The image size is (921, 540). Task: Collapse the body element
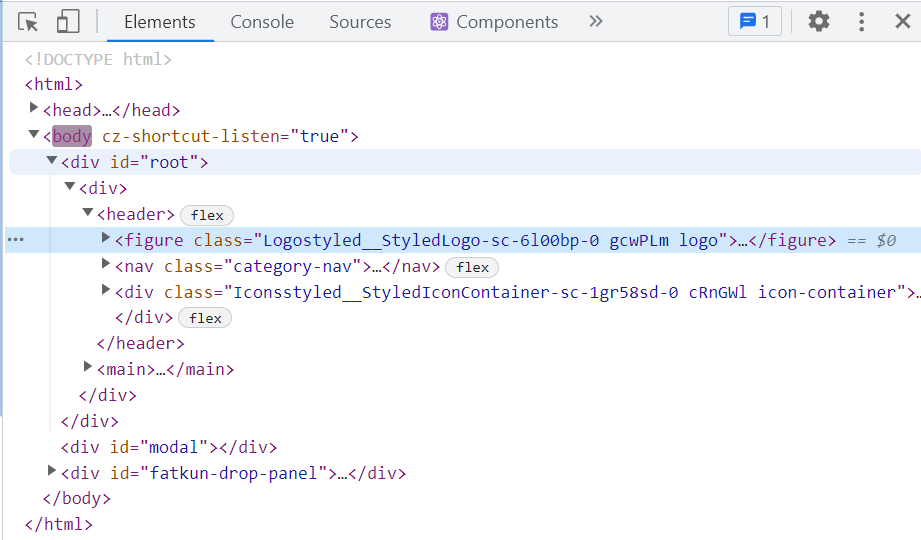[33, 135]
